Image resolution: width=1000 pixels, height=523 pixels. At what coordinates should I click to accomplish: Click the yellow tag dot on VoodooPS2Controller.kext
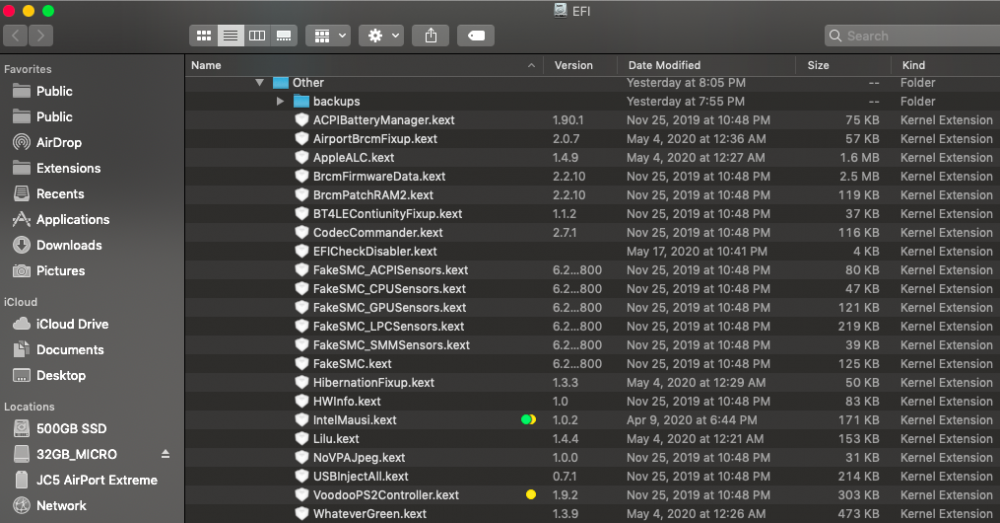point(530,495)
